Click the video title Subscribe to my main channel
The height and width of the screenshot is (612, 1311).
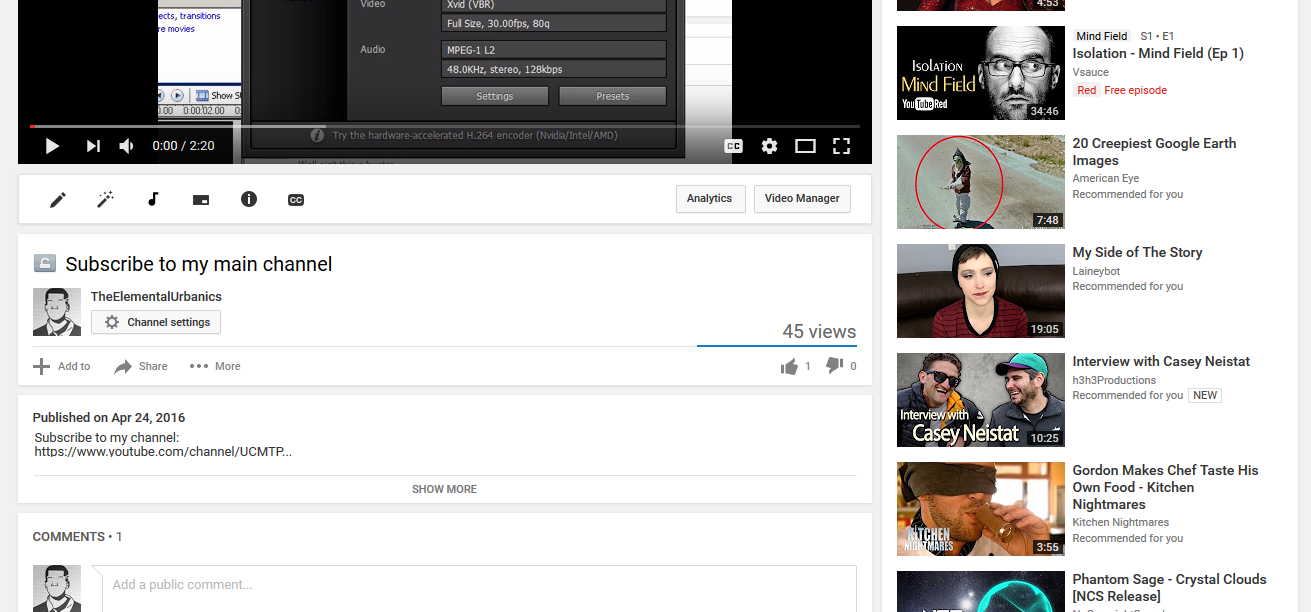click(199, 264)
